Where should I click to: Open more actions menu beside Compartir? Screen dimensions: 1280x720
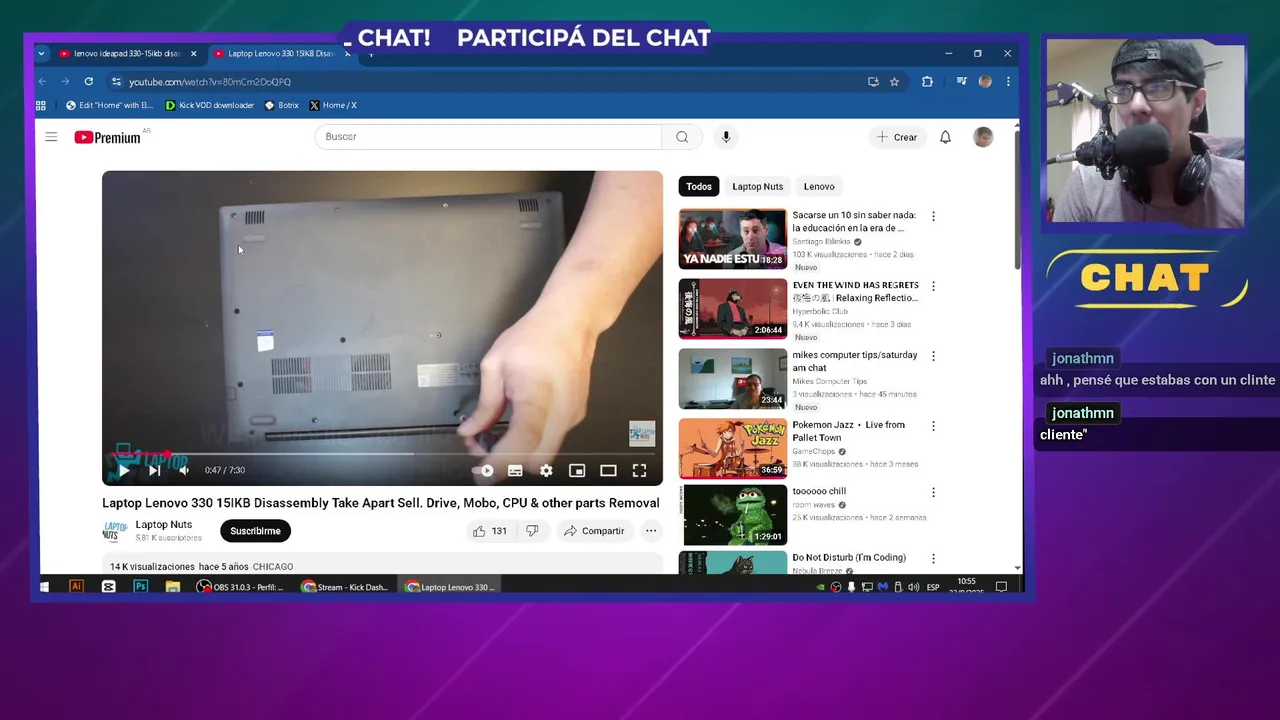click(651, 531)
